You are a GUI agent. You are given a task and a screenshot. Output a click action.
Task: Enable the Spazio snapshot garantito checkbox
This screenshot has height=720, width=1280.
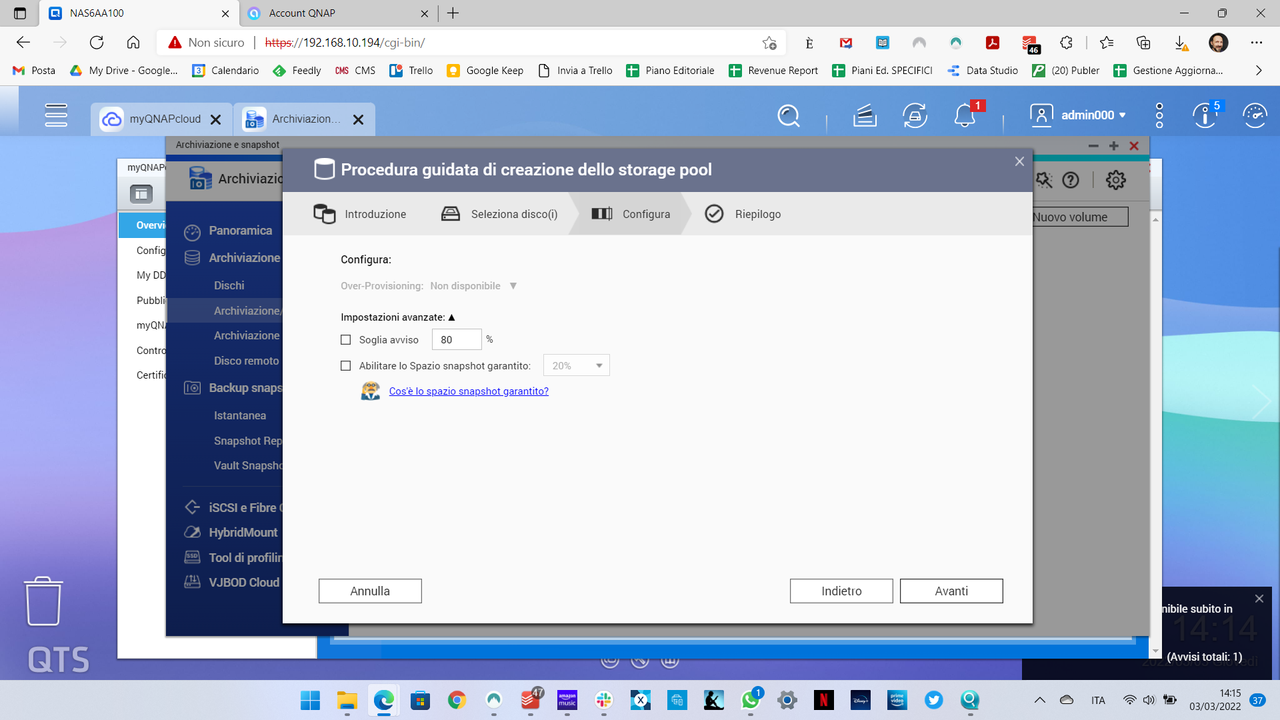click(346, 366)
